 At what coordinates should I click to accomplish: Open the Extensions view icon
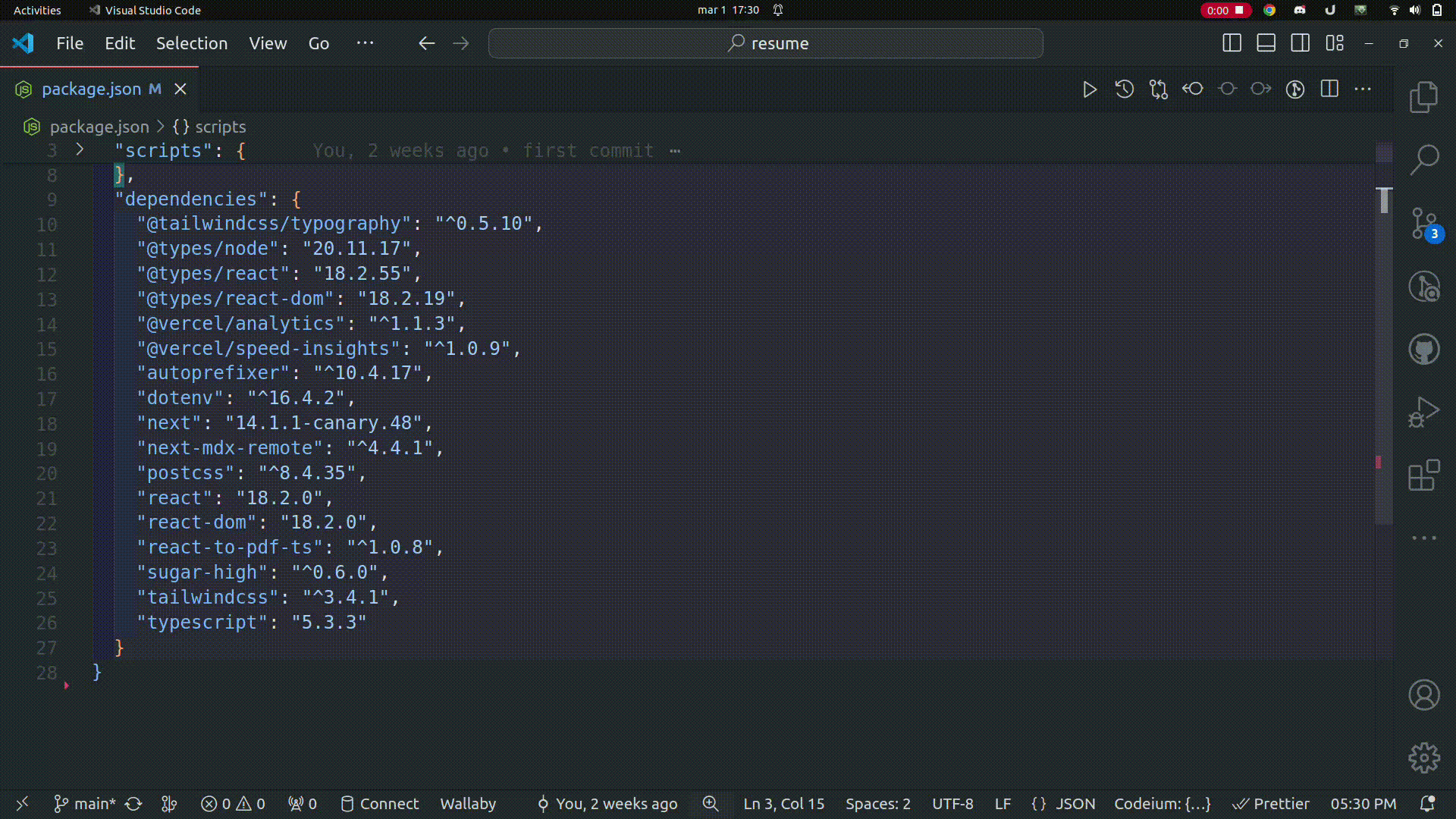click(1424, 475)
